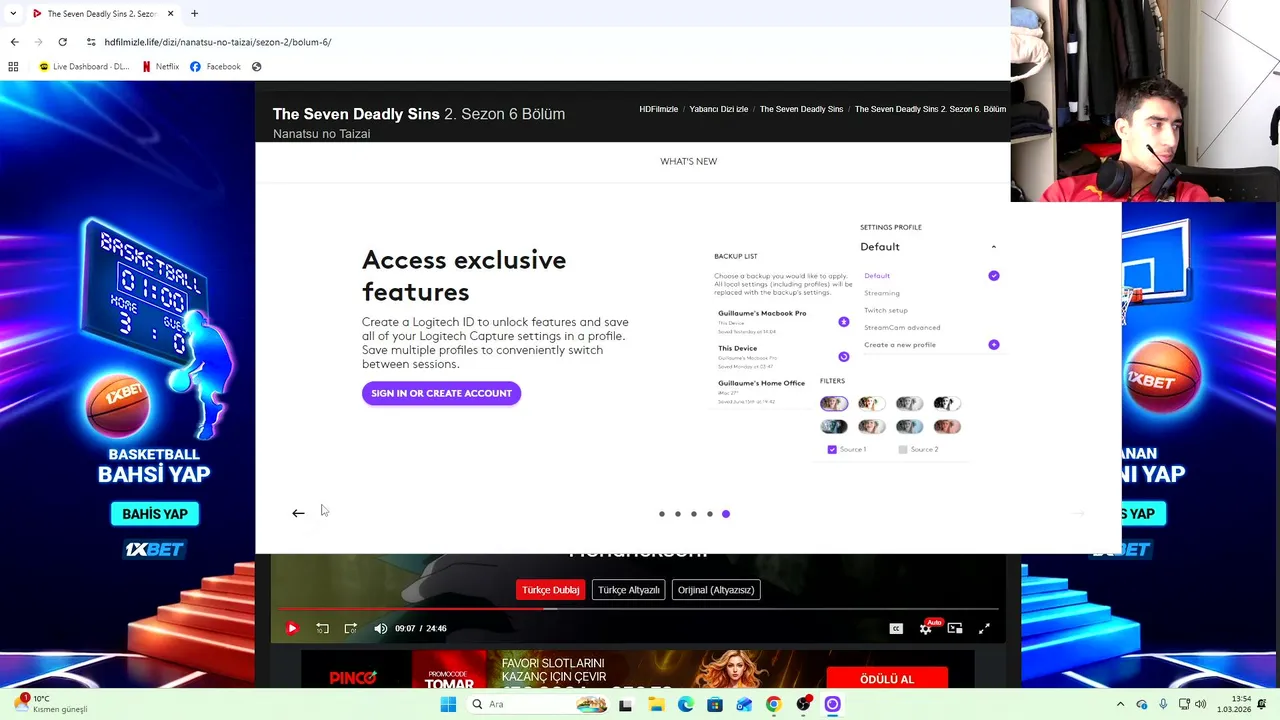The width and height of the screenshot is (1280, 720).
Task: Open Live Dashboard bookmark
Action: coord(84,67)
